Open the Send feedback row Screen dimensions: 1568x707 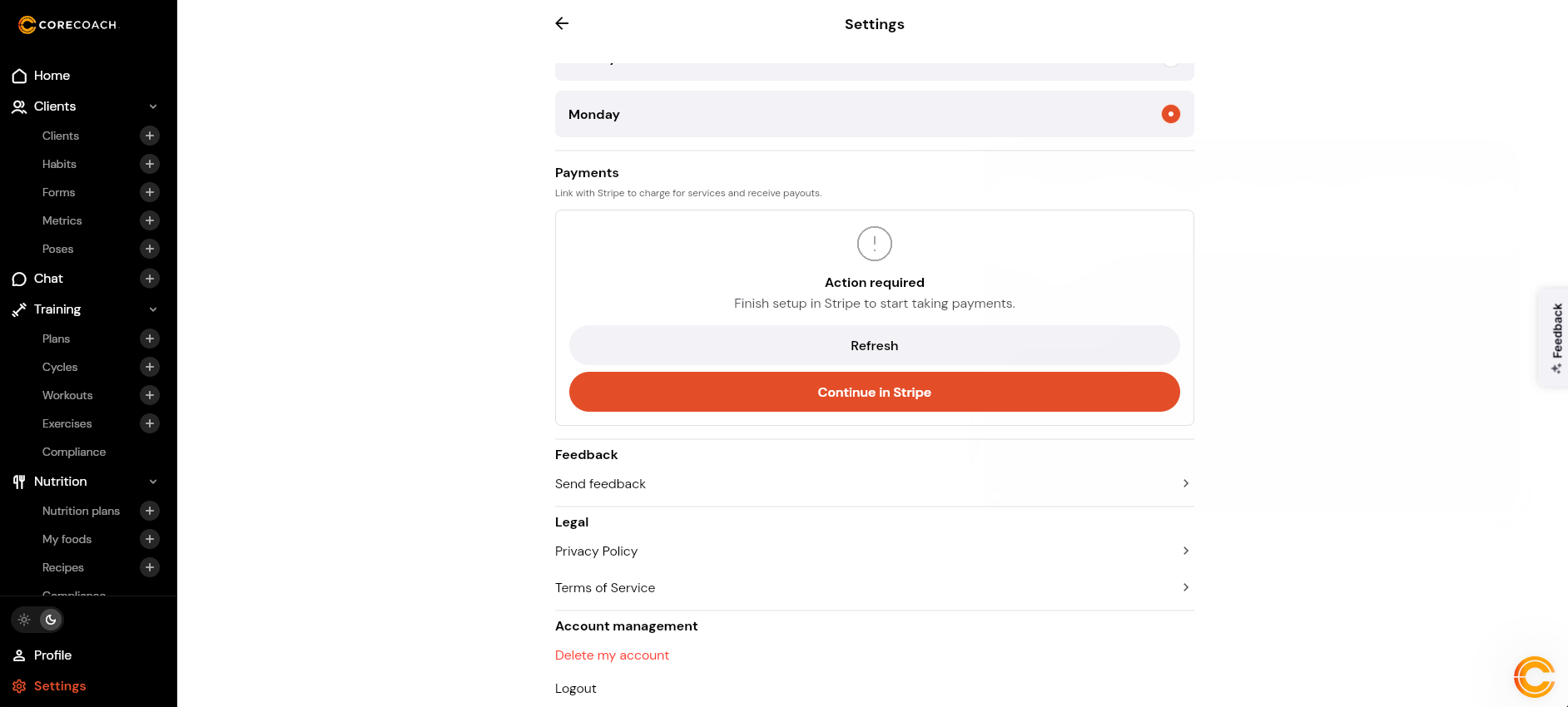coord(874,484)
